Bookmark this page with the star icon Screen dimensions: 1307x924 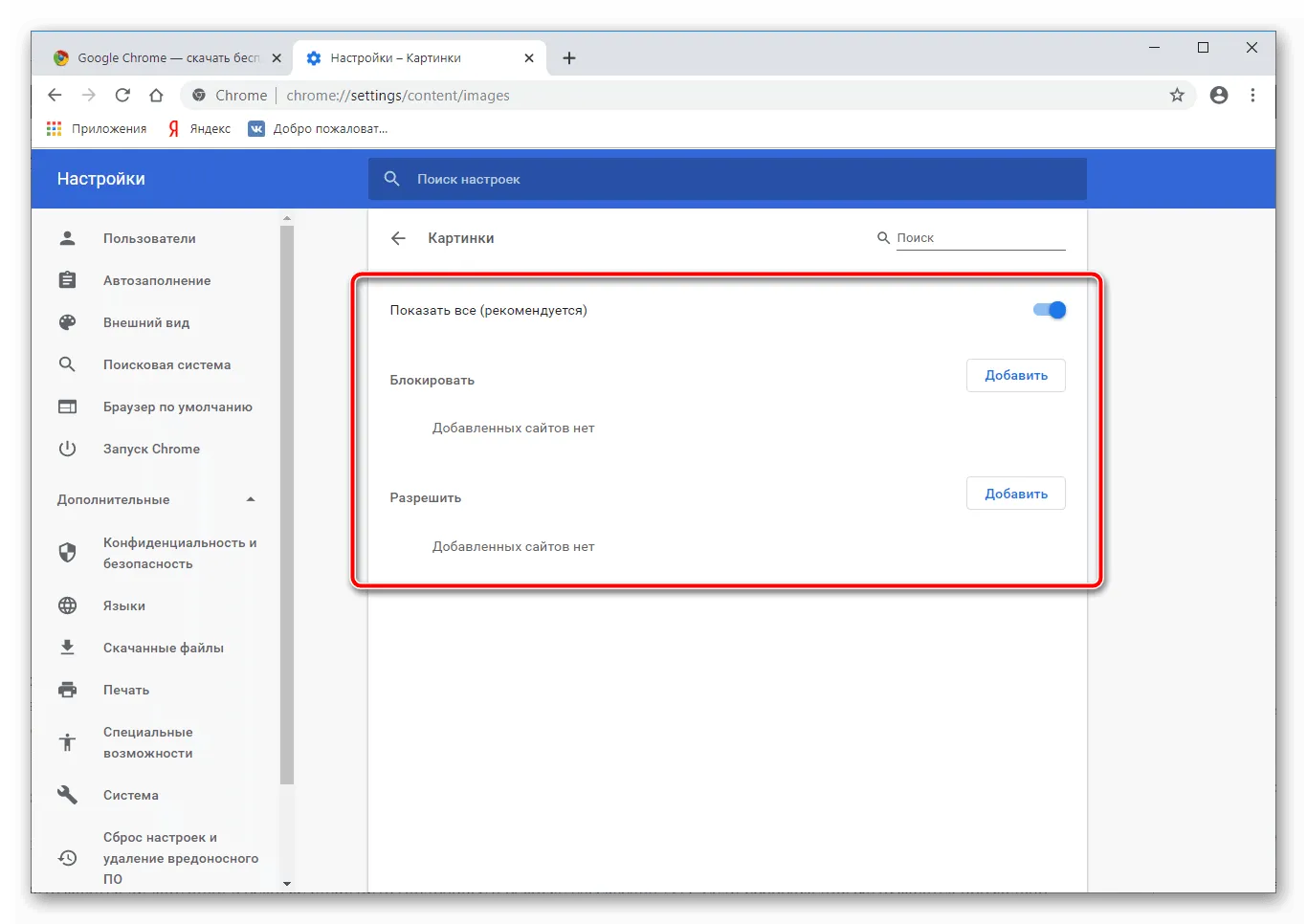click(1177, 95)
